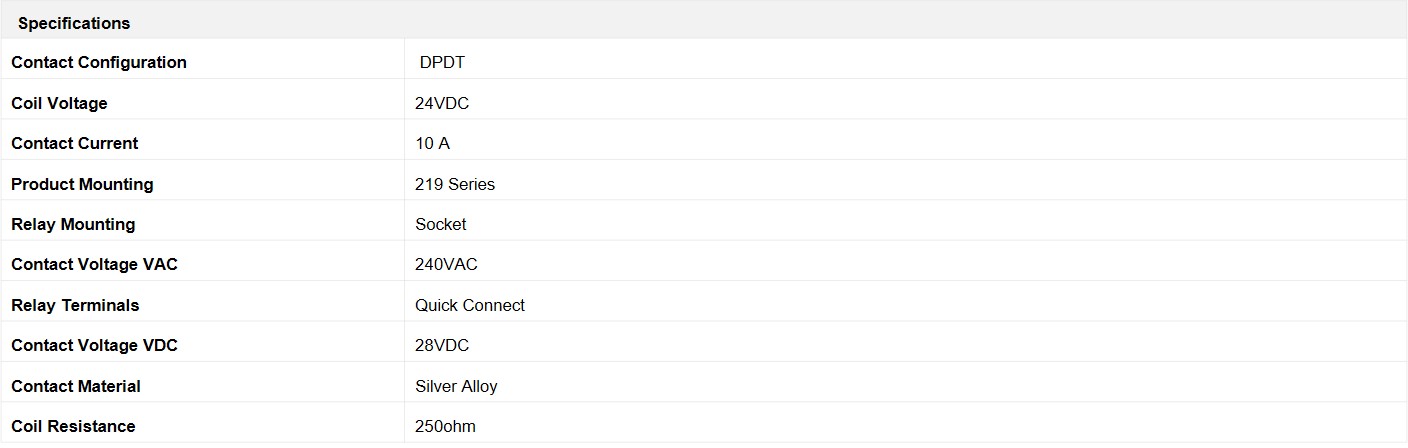Click the Specifications header
This screenshot has height=448, width=1408.
coord(74,23)
